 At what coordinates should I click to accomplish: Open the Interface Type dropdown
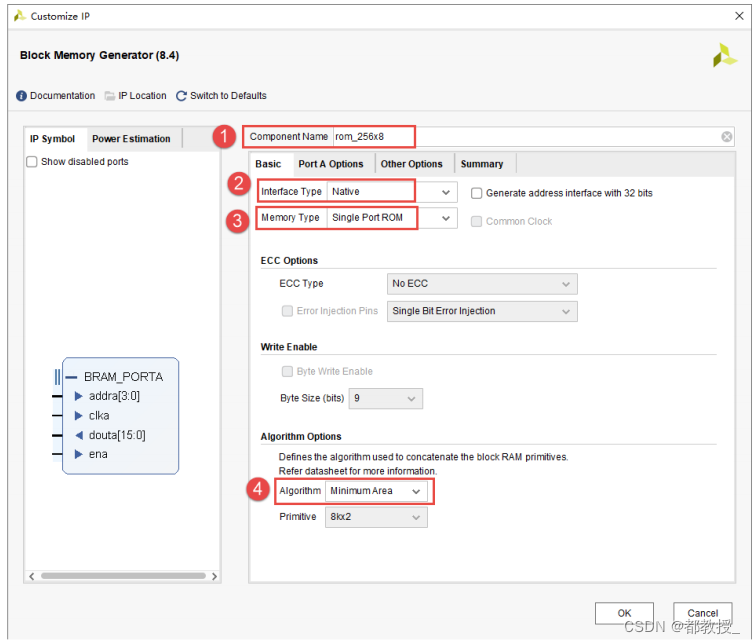(x=392, y=192)
